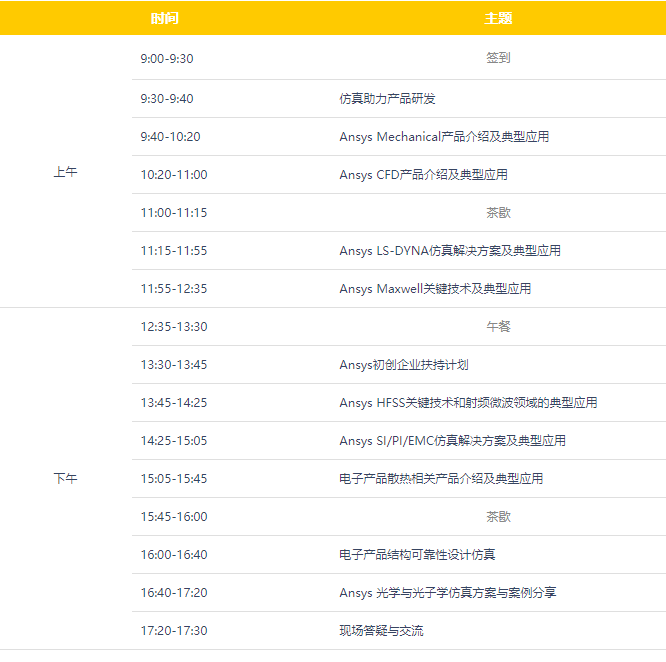Image resolution: width=666 pixels, height=662 pixels.
Task: Select 现场答疑与交流 topic
Action: 381,631
